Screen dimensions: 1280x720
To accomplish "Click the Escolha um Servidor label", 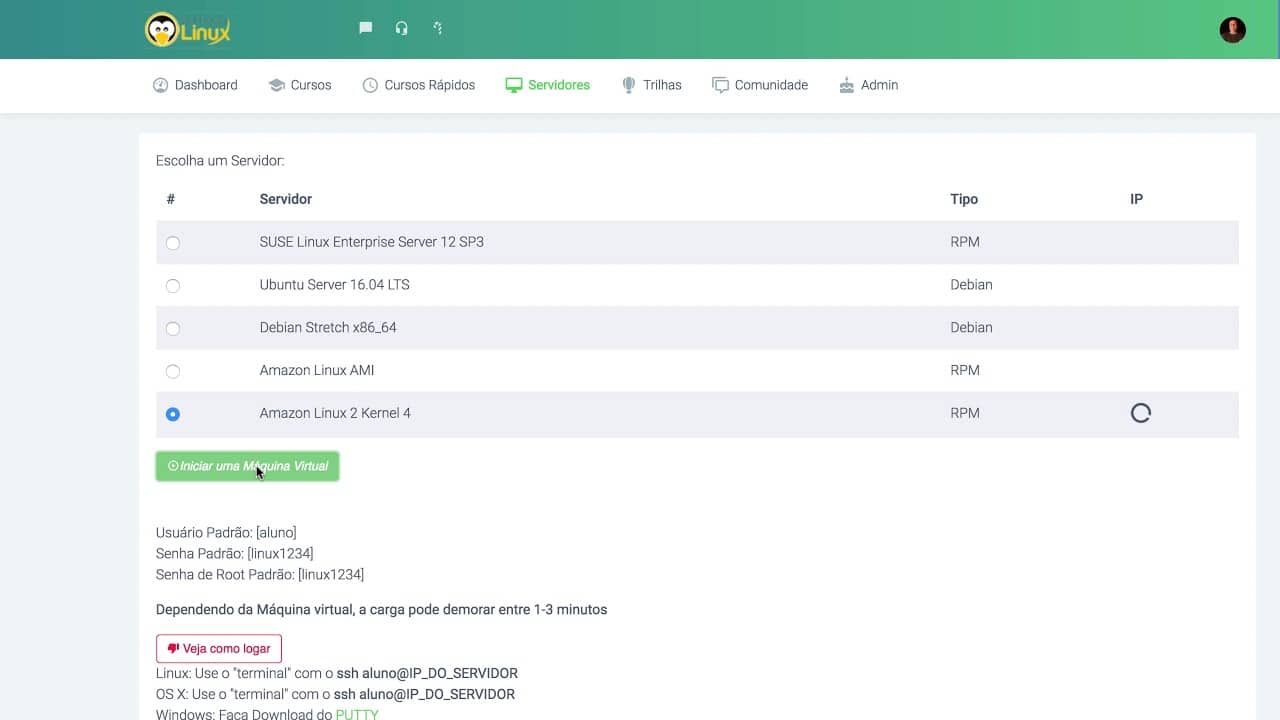I will (220, 160).
